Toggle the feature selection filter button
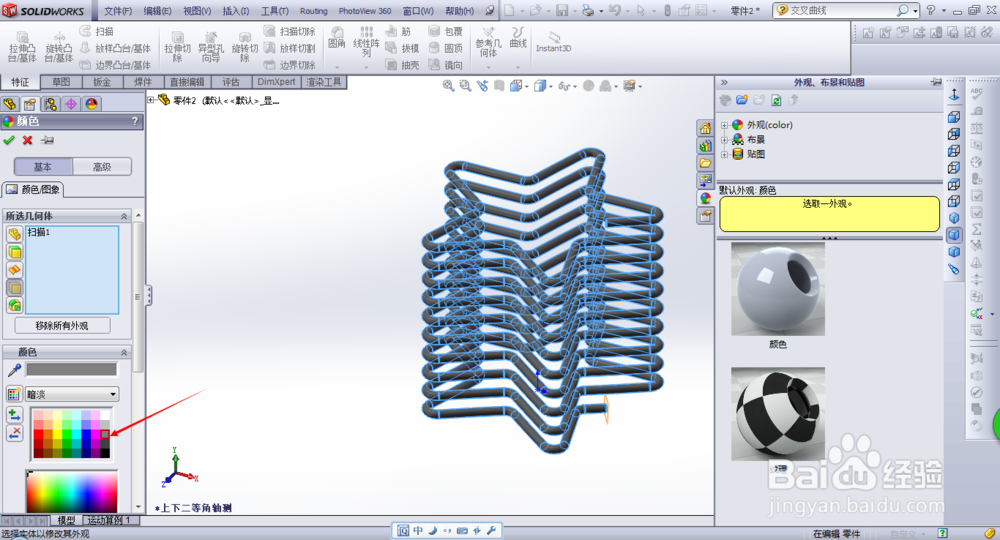1000x540 pixels. [14, 305]
